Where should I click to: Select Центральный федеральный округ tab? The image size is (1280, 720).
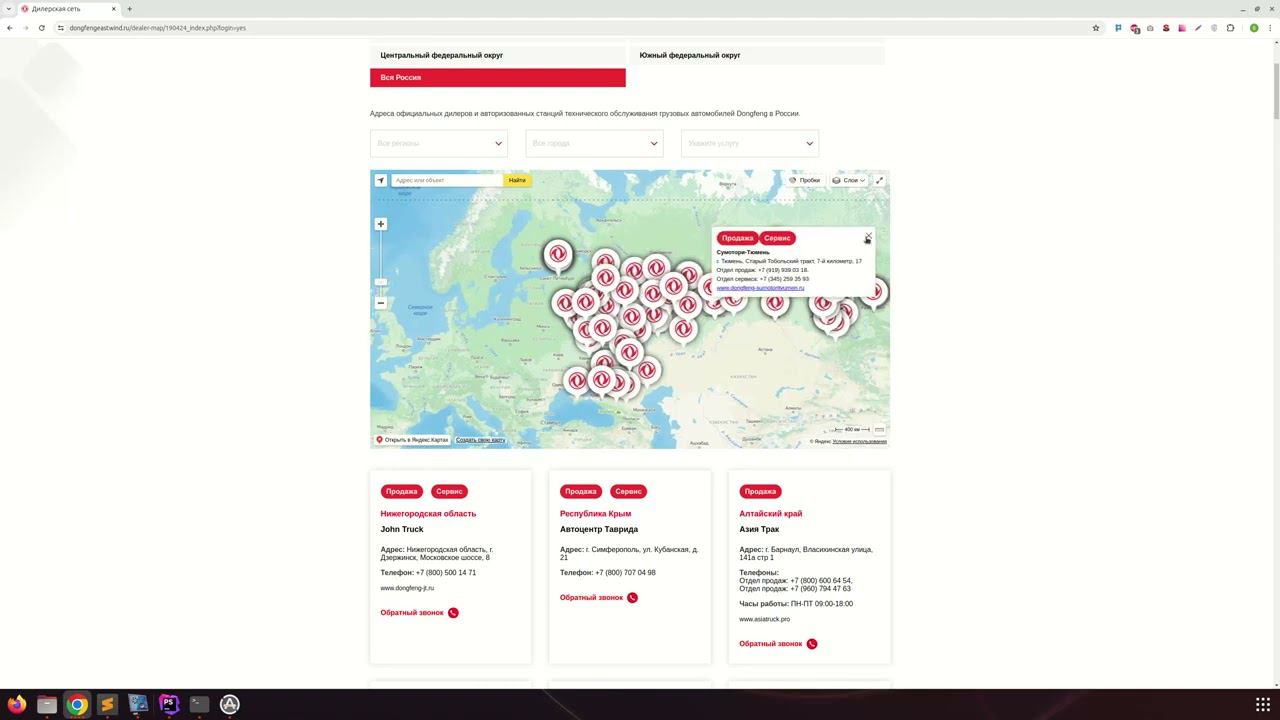tap(498, 56)
